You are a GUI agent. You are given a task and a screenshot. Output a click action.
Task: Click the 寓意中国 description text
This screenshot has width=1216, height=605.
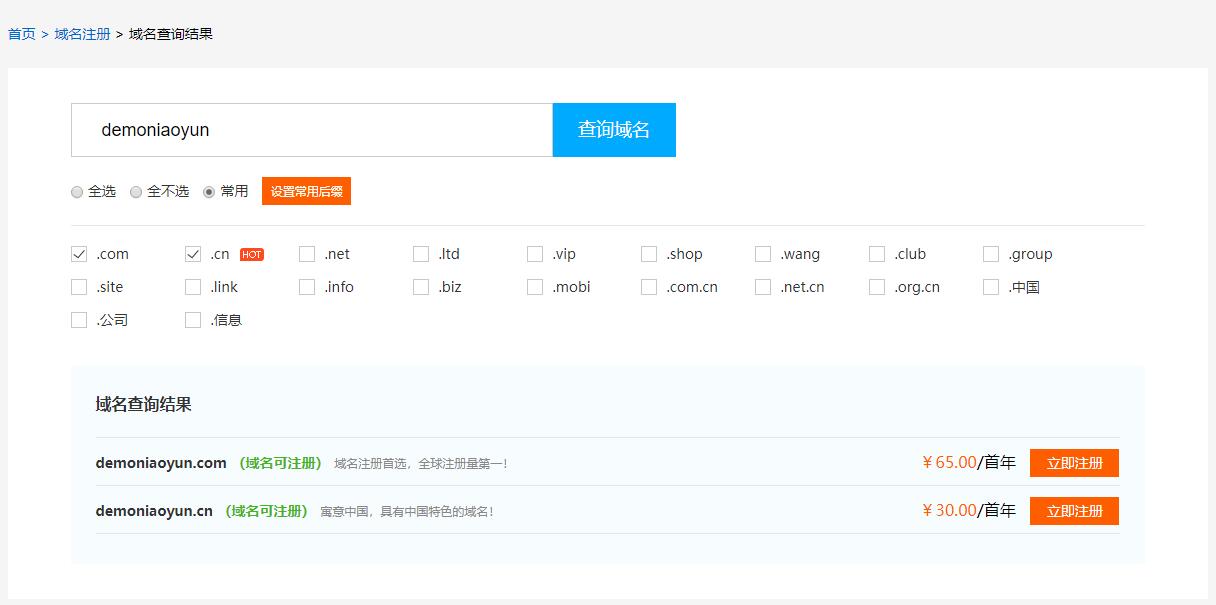click(x=407, y=512)
